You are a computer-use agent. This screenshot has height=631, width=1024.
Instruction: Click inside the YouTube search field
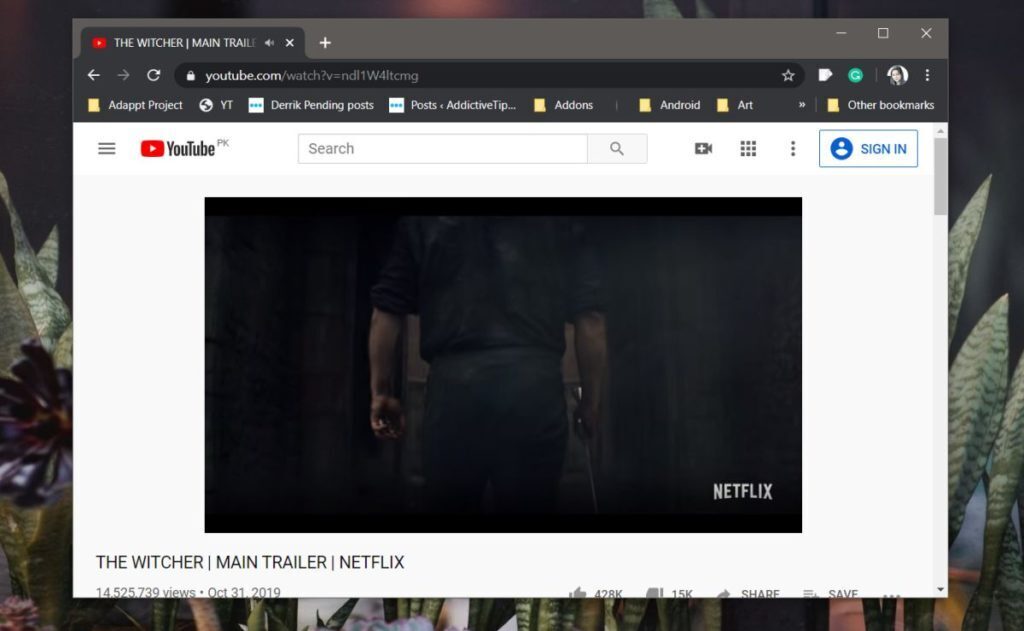tap(440, 148)
